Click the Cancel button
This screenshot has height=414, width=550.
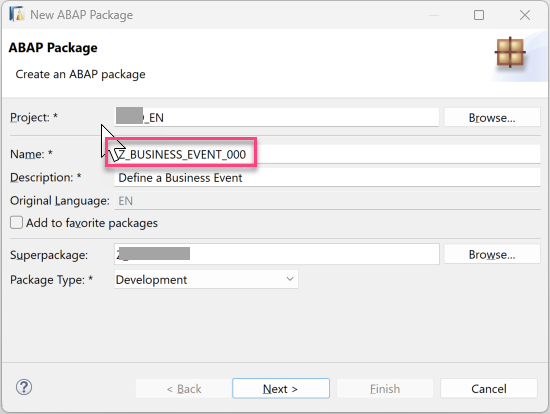(489, 388)
